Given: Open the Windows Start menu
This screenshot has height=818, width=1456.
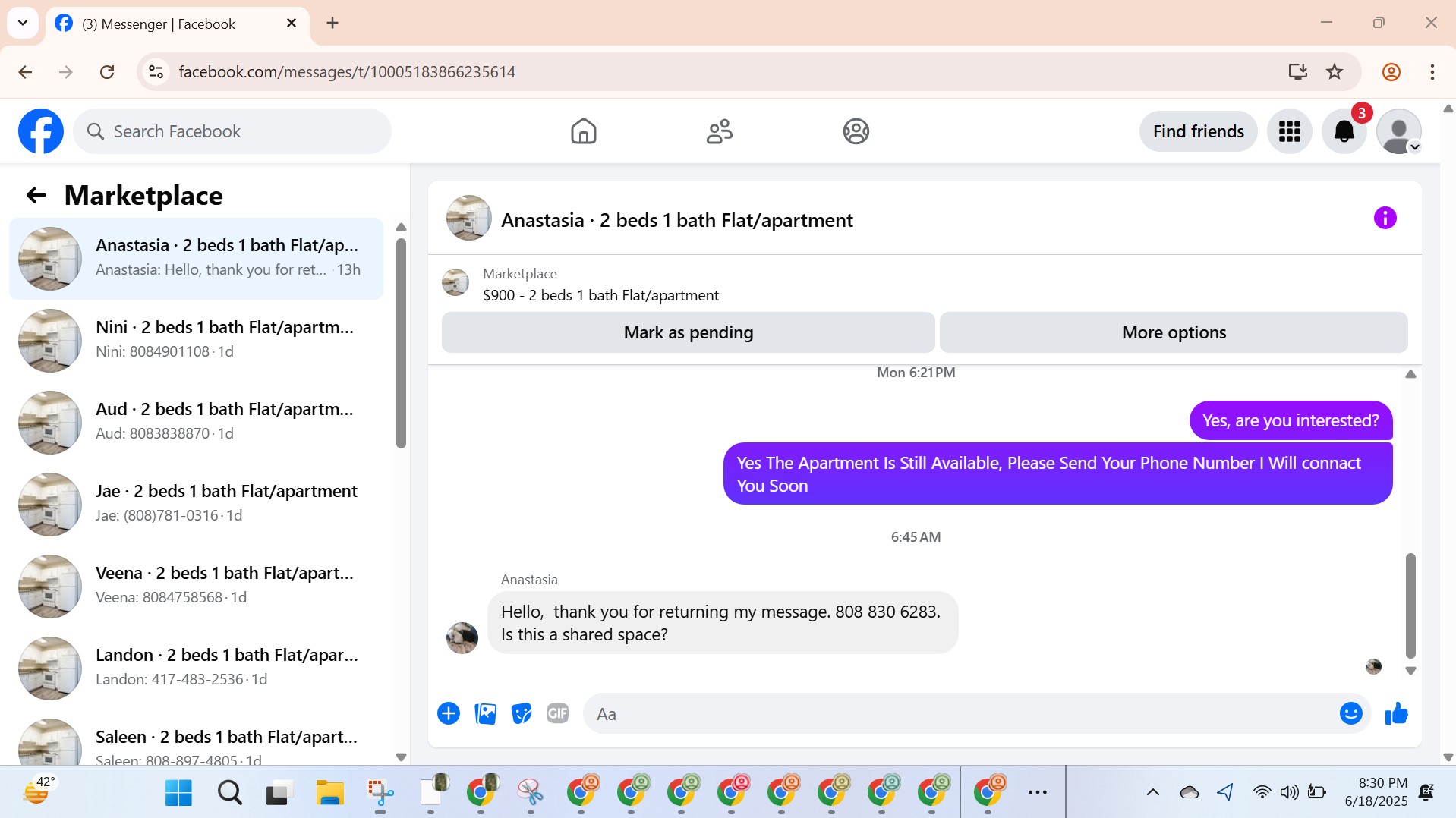Looking at the screenshot, I should coord(178,793).
